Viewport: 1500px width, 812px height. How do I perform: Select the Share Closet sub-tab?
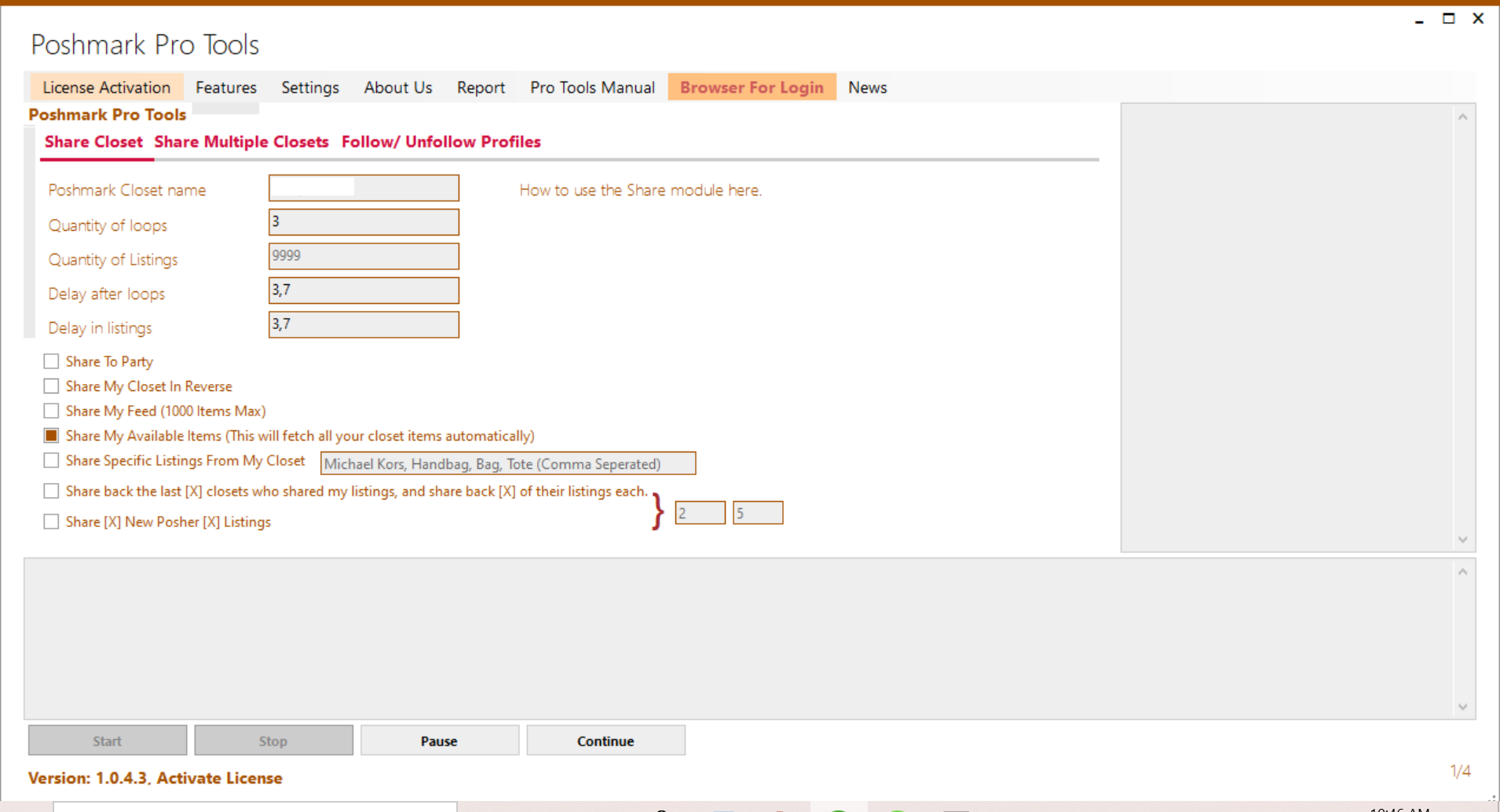[x=93, y=142]
